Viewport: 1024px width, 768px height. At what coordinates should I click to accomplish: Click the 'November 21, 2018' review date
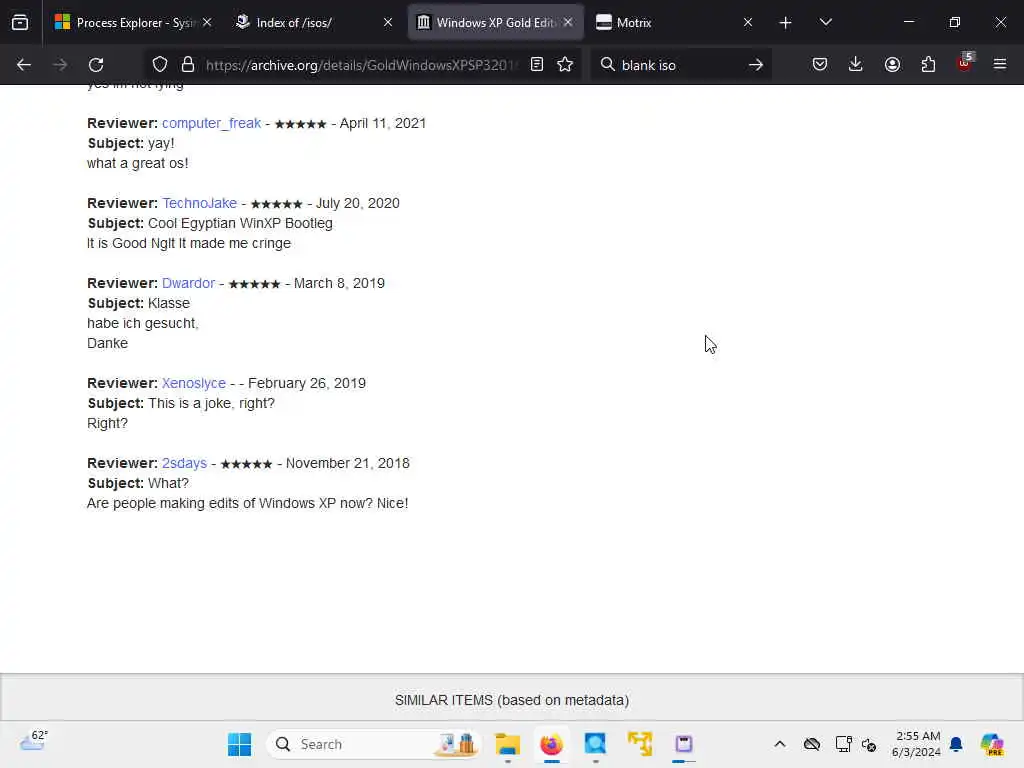click(347, 463)
